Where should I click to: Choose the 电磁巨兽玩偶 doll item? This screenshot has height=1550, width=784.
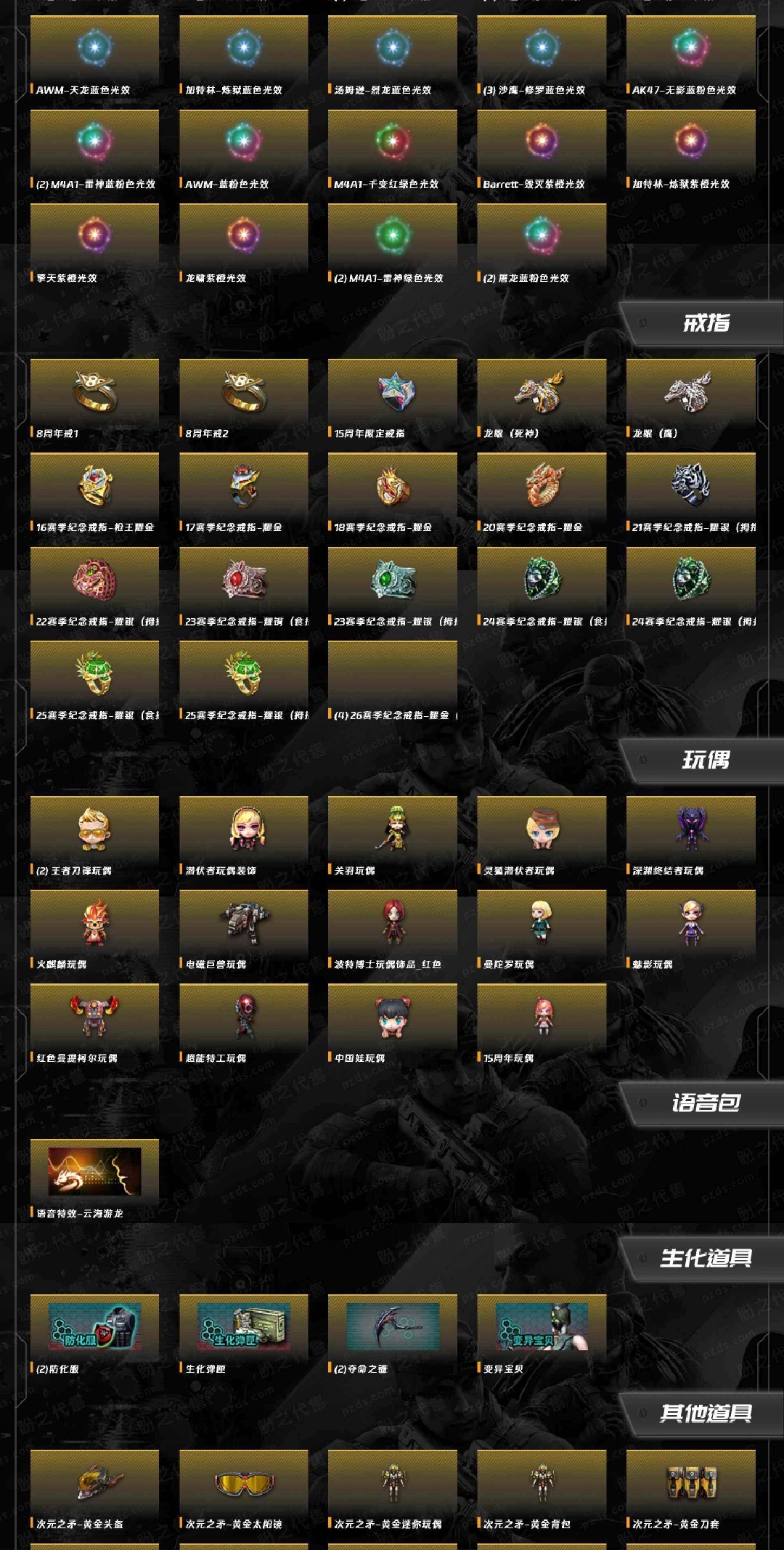244,930
